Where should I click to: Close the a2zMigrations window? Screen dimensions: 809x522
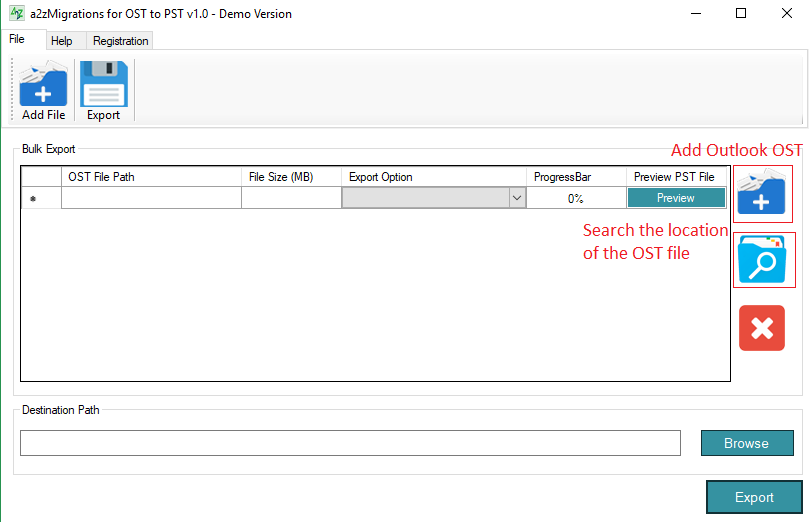tap(787, 13)
